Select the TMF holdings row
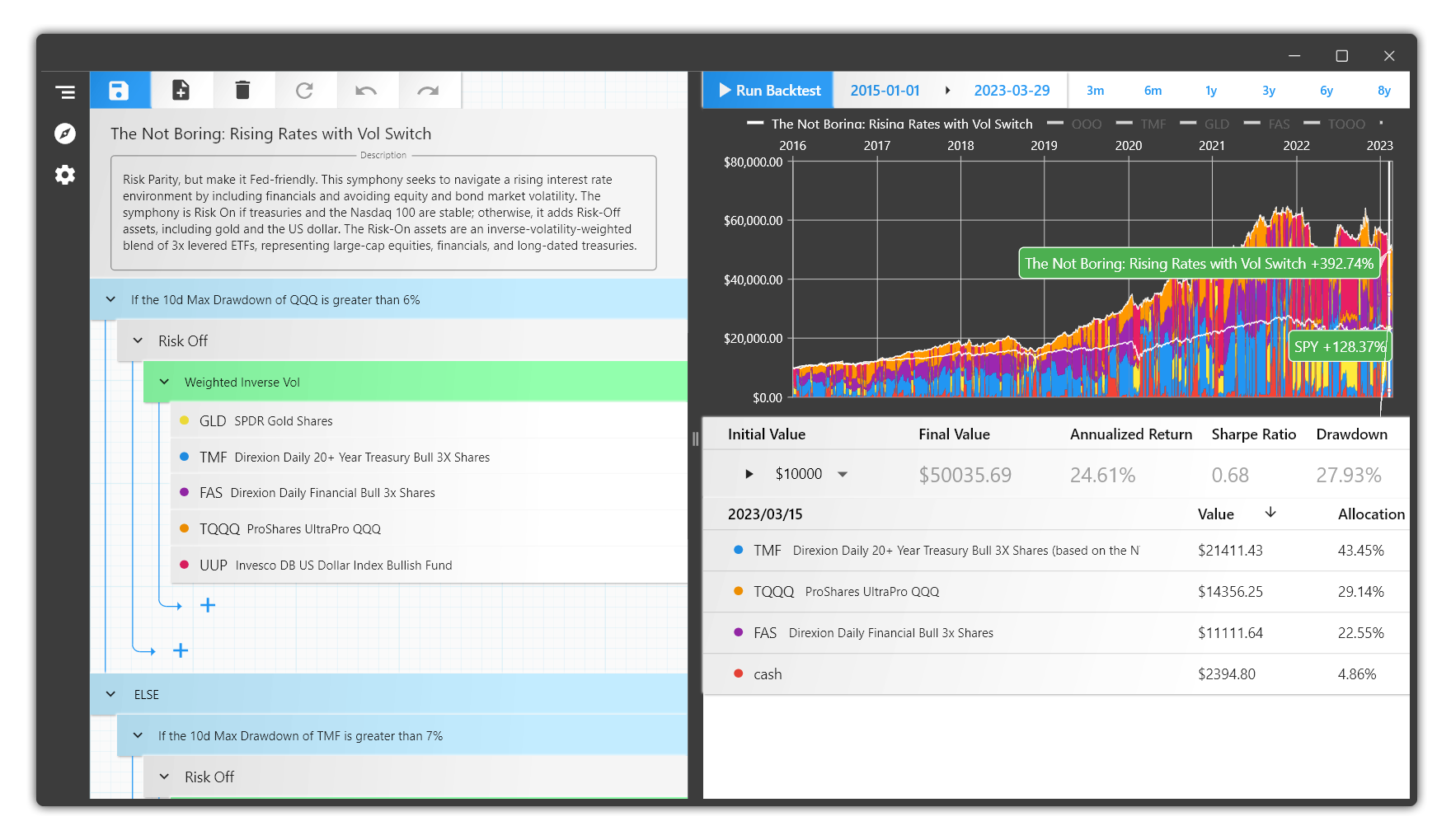Image resolution: width=1451 pixels, height=840 pixels. click(1056, 551)
